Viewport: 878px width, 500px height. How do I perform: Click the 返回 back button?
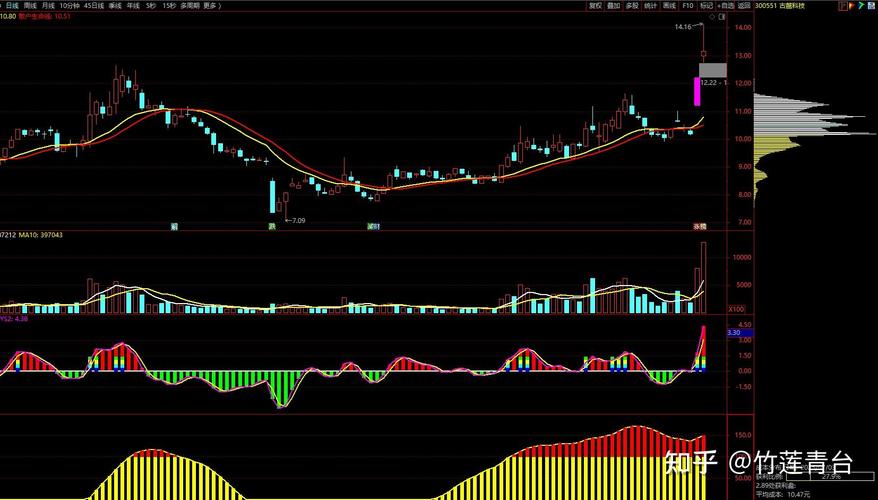[744, 5]
